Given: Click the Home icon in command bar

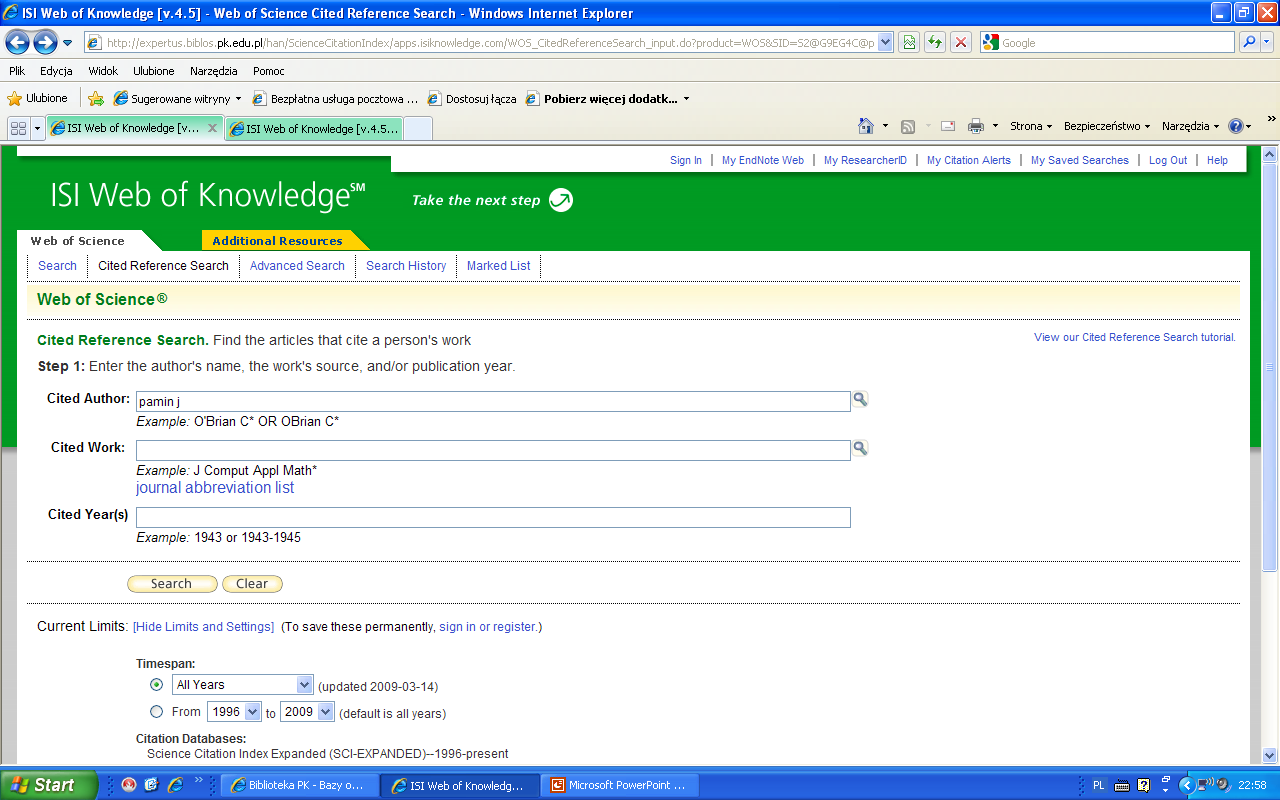Looking at the screenshot, I should [867, 126].
